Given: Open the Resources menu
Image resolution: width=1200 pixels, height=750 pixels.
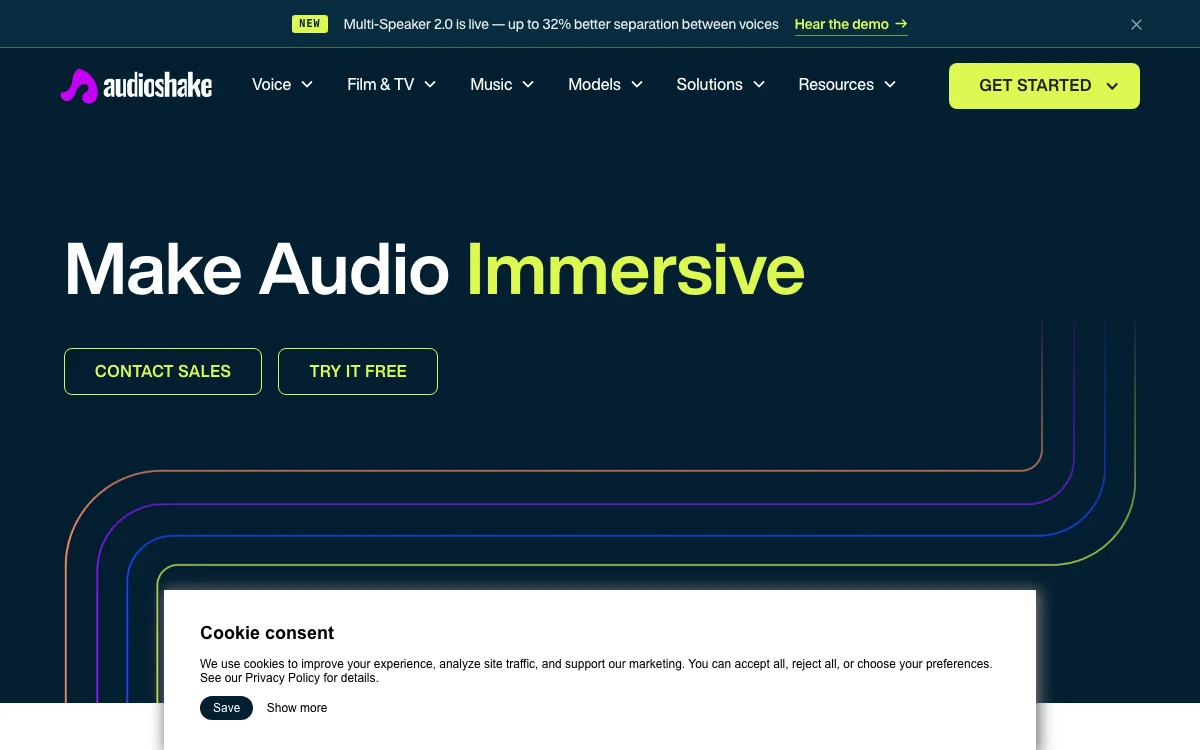Looking at the screenshot, I should point(847,85).
